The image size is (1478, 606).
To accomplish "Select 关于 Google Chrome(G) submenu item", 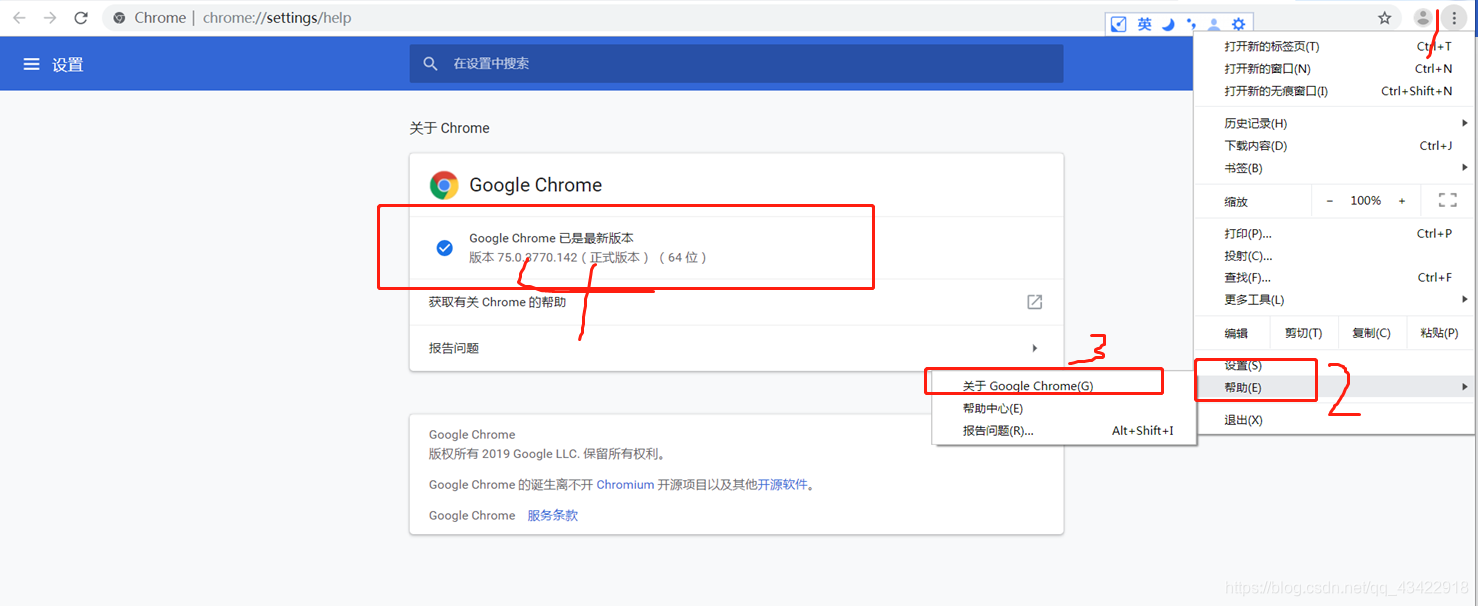I will click(x=1064, y=386).
